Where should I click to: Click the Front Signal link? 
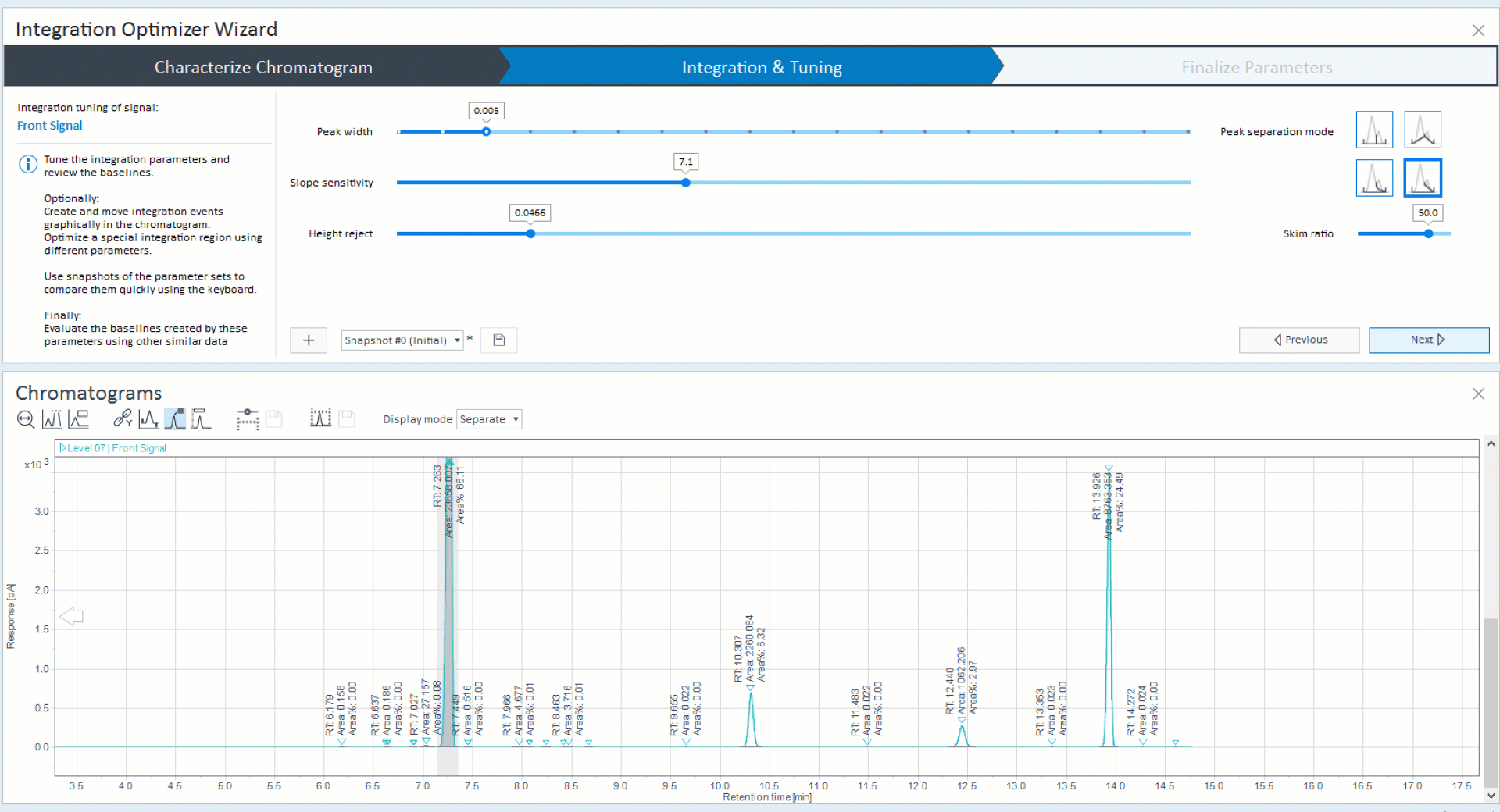point(50,126)
